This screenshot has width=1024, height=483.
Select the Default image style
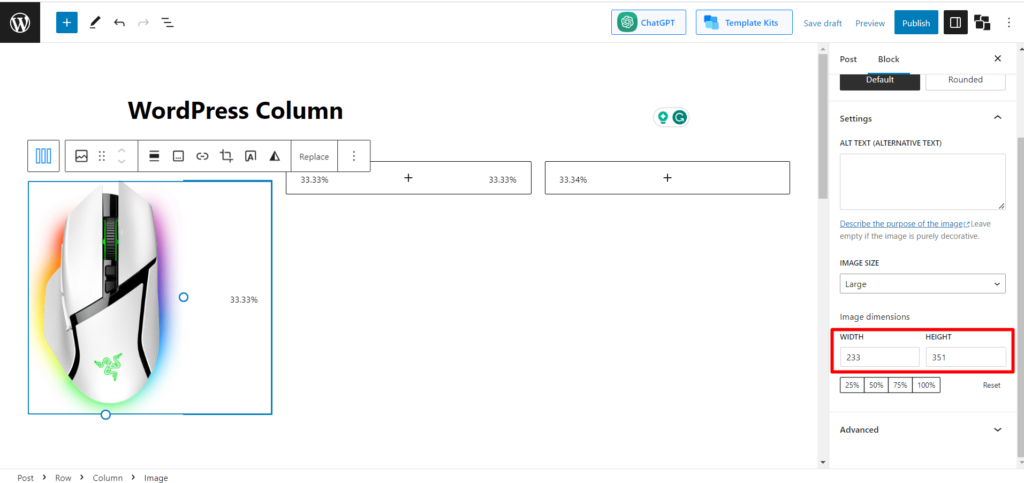point(880,80)
